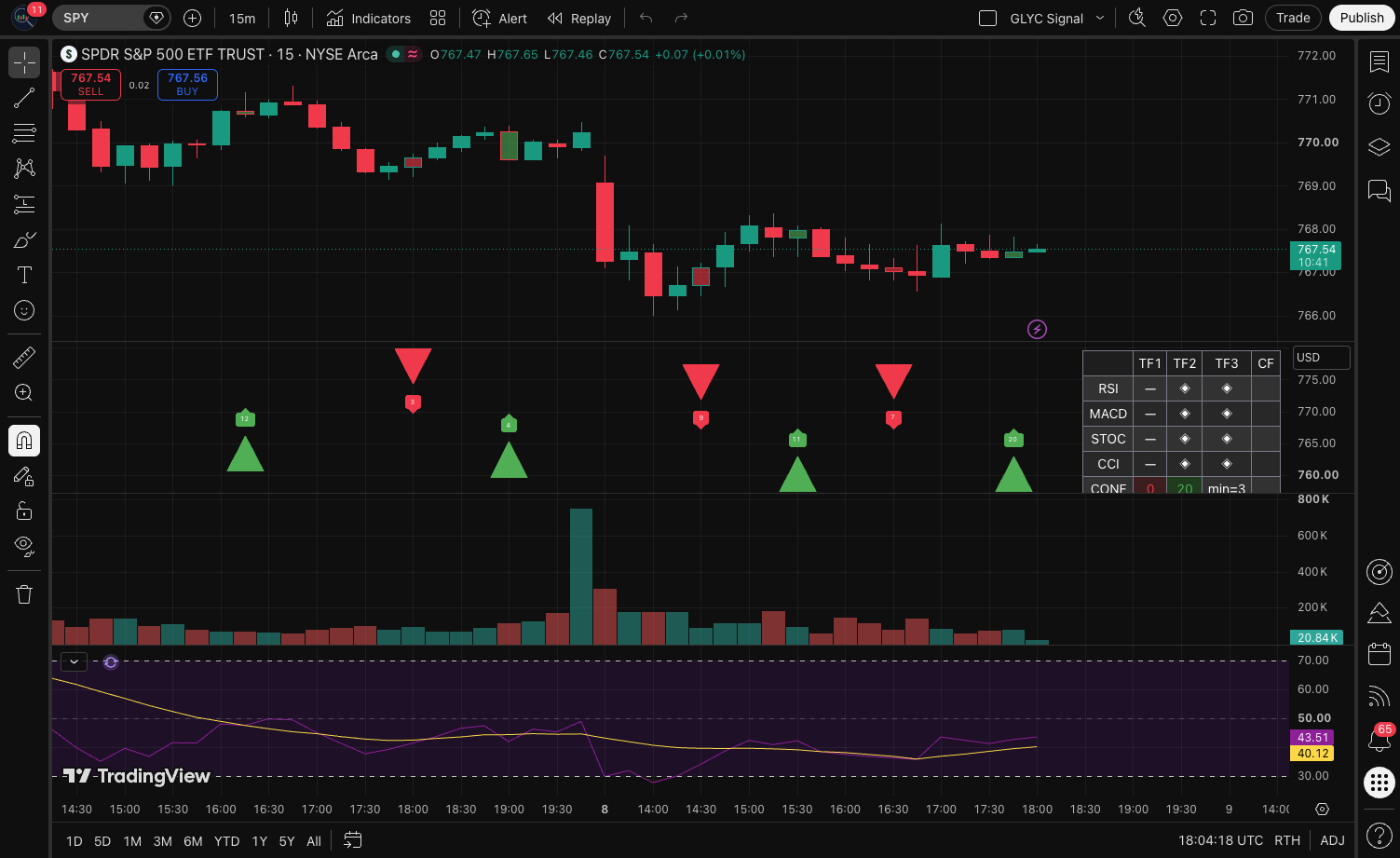Select the brush drawing tool
This screenshot has width=1400, height=858.
tap(24, 239)
